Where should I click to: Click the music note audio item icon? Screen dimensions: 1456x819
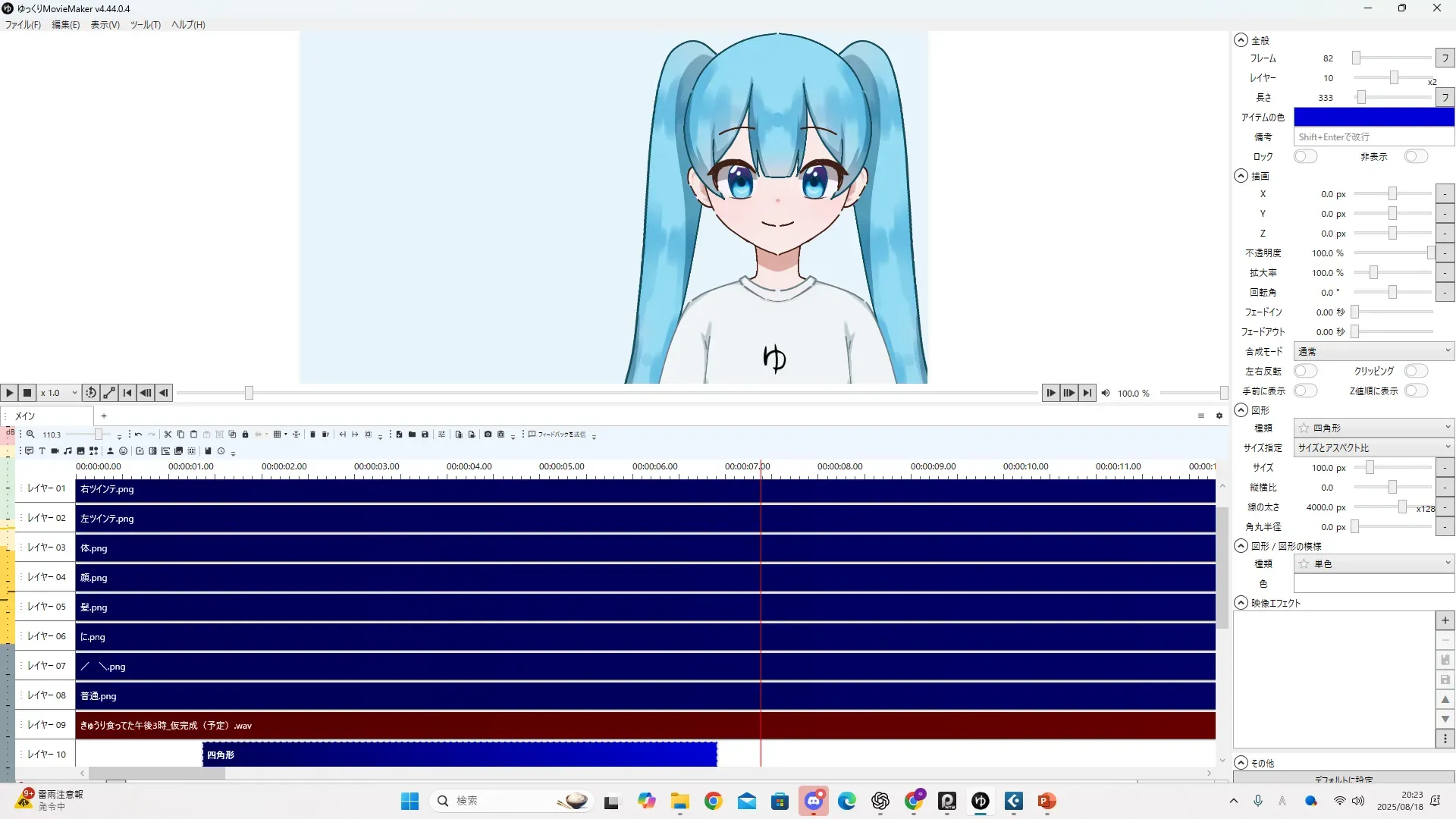tap(67, 451)
